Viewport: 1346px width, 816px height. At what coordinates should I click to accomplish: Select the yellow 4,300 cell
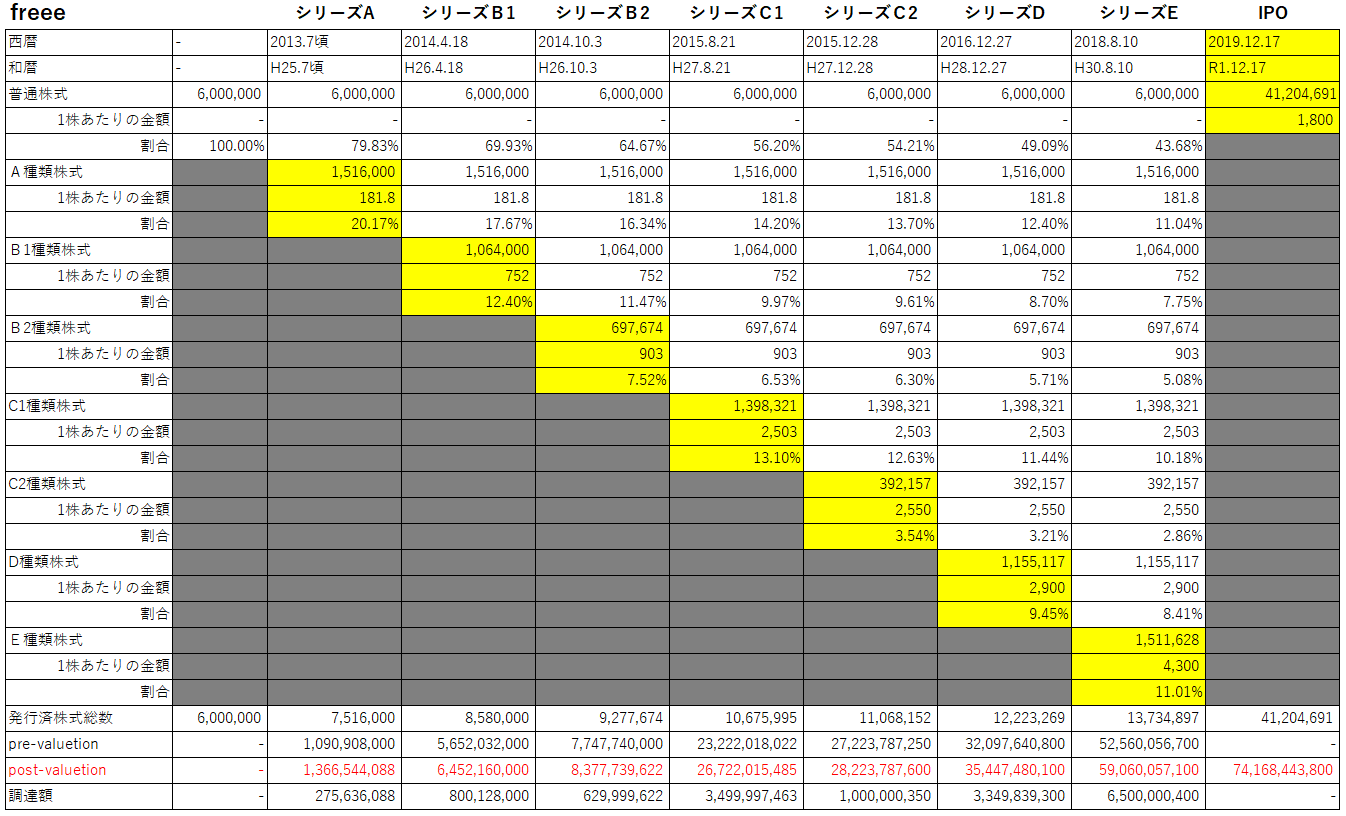1138,667
